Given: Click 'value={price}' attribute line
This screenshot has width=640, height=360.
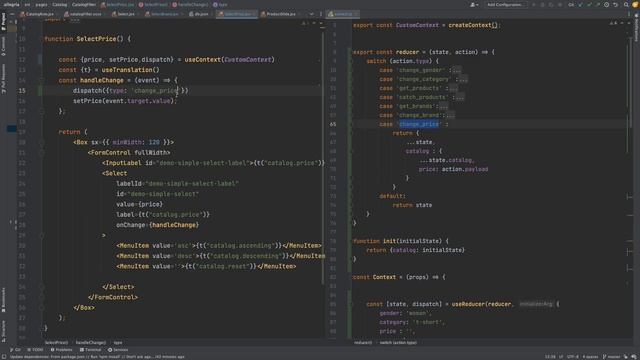Looking at the screenshot, I should point(140,204).
